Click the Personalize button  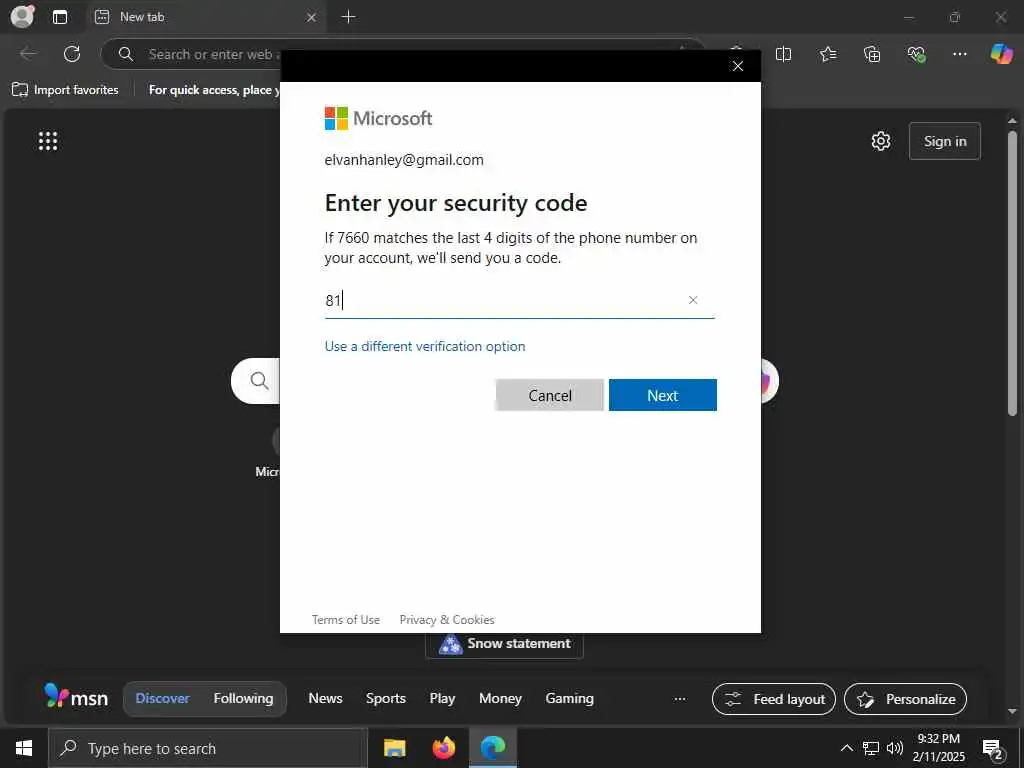(905, 699)
